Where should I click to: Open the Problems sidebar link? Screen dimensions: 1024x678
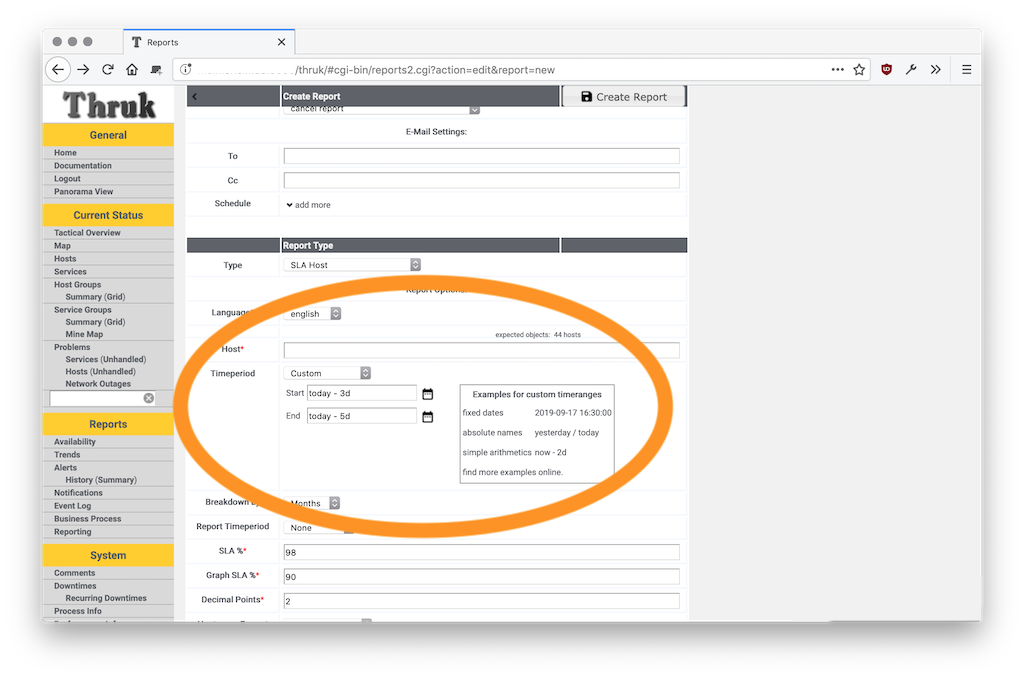pos(72,347)
